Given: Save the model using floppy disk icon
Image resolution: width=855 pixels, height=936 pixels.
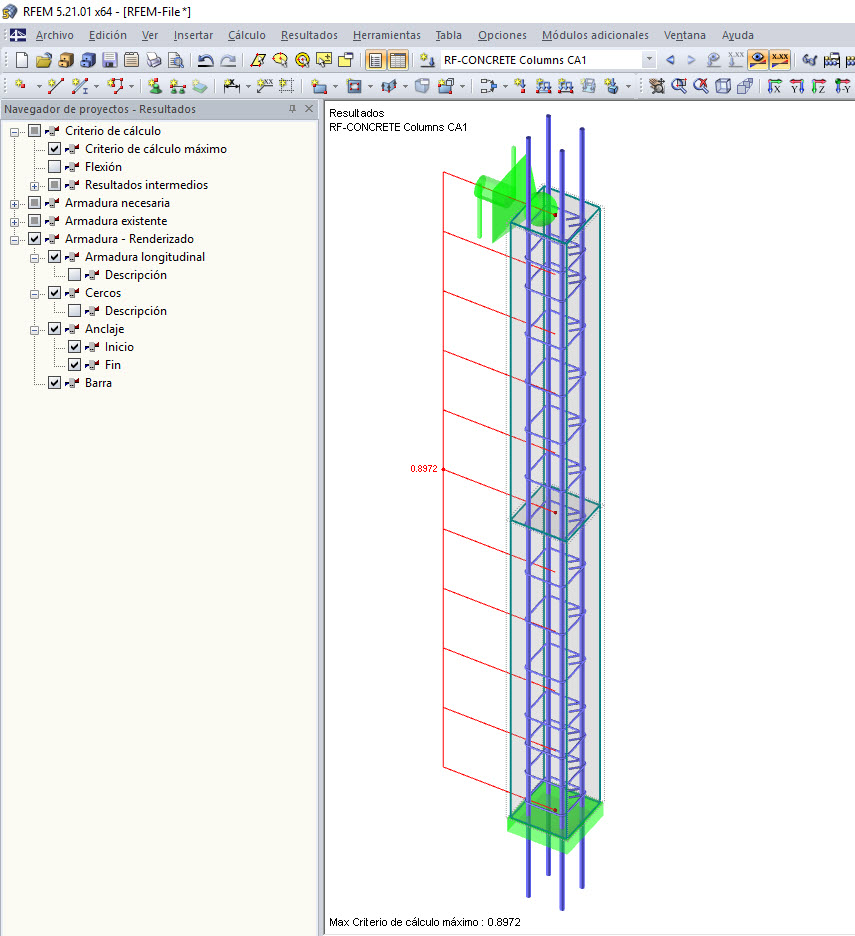Looking at the screenshot, I should pyautogui.click(x=109, y=60).
